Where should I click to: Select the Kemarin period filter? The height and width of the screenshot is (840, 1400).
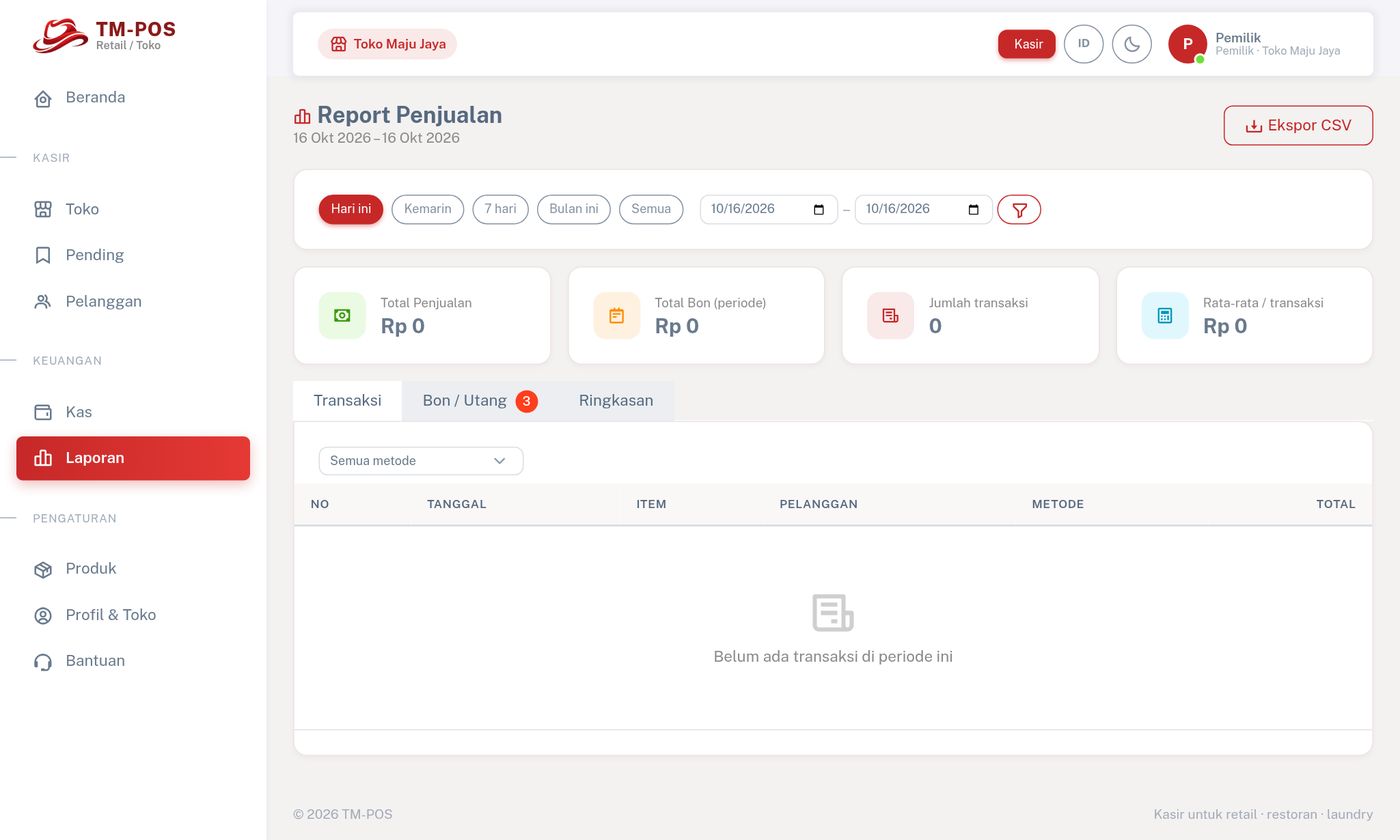pos(427,209)
